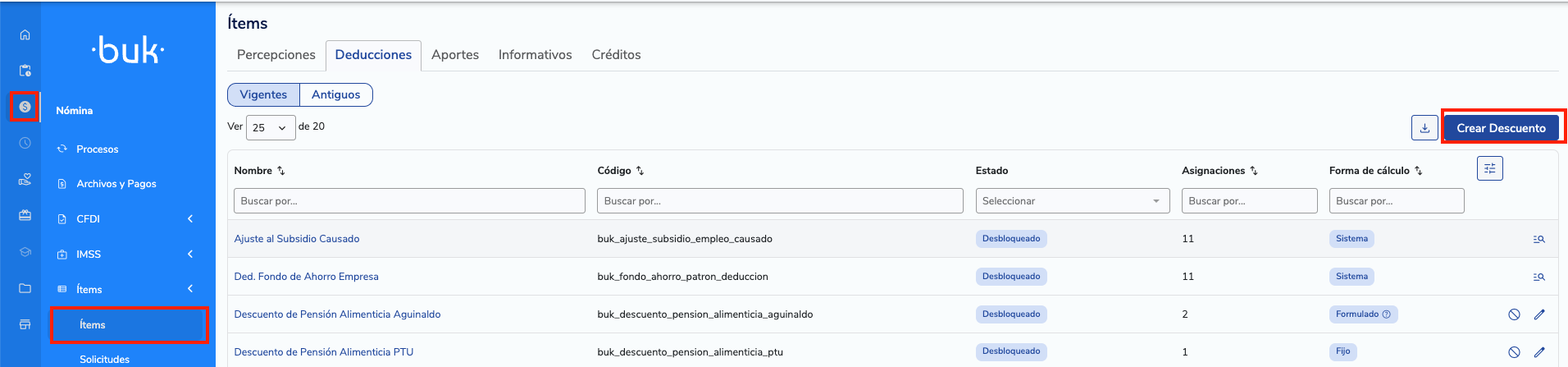Click the edit pencil for Descuento de Pensión Alimenticia Aguinaldo
1568x367 pixels.
coord(1539,314)
